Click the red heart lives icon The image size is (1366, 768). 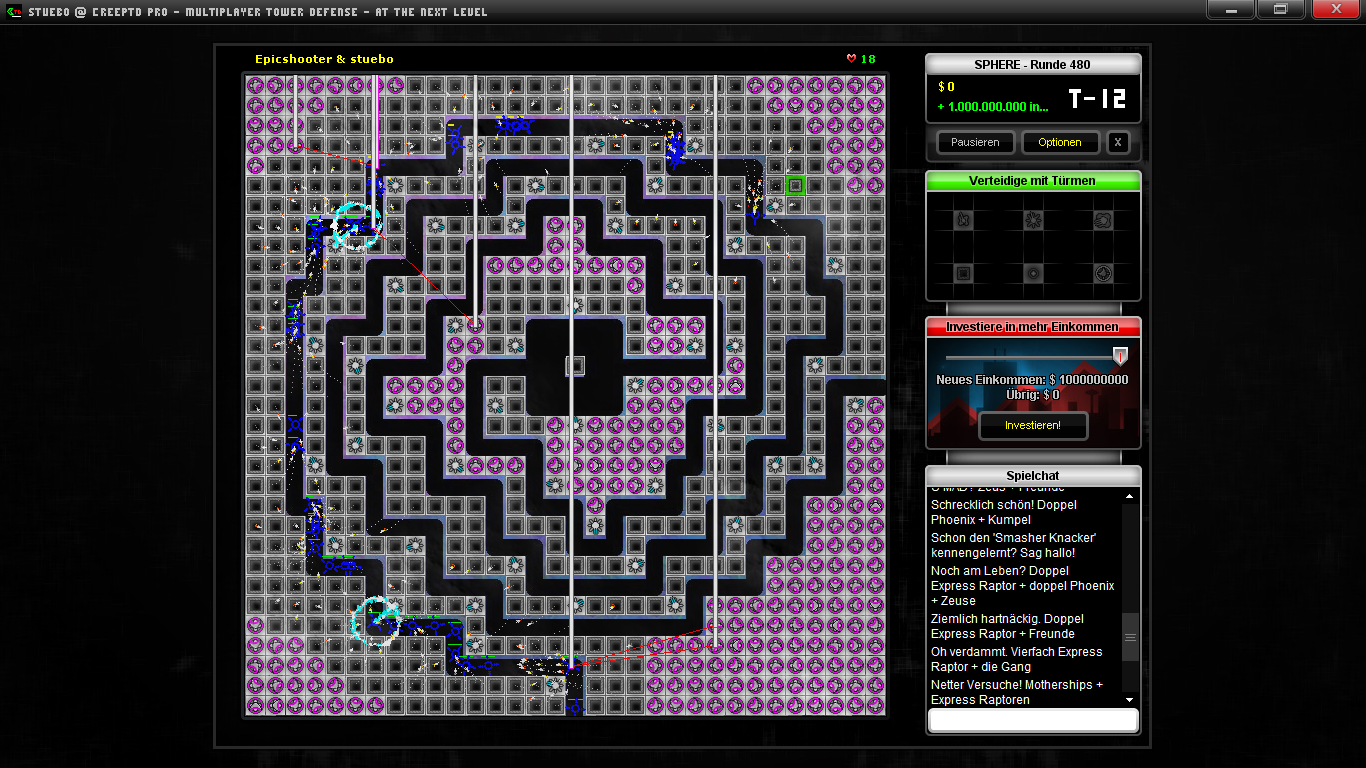click(851, 59)
